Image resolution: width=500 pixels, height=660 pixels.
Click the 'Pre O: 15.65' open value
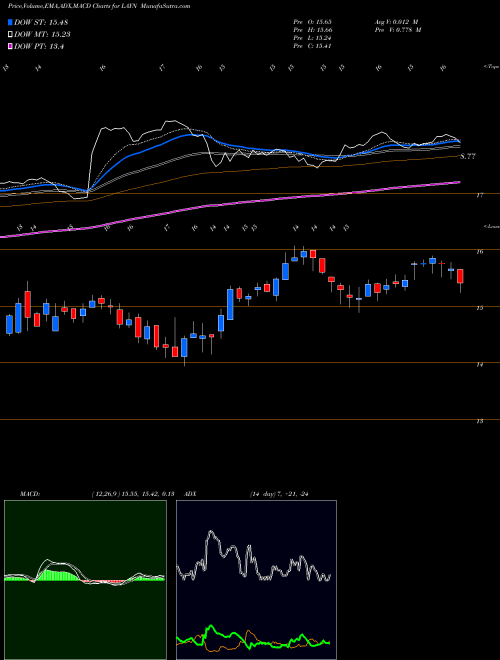click(313, 22)
